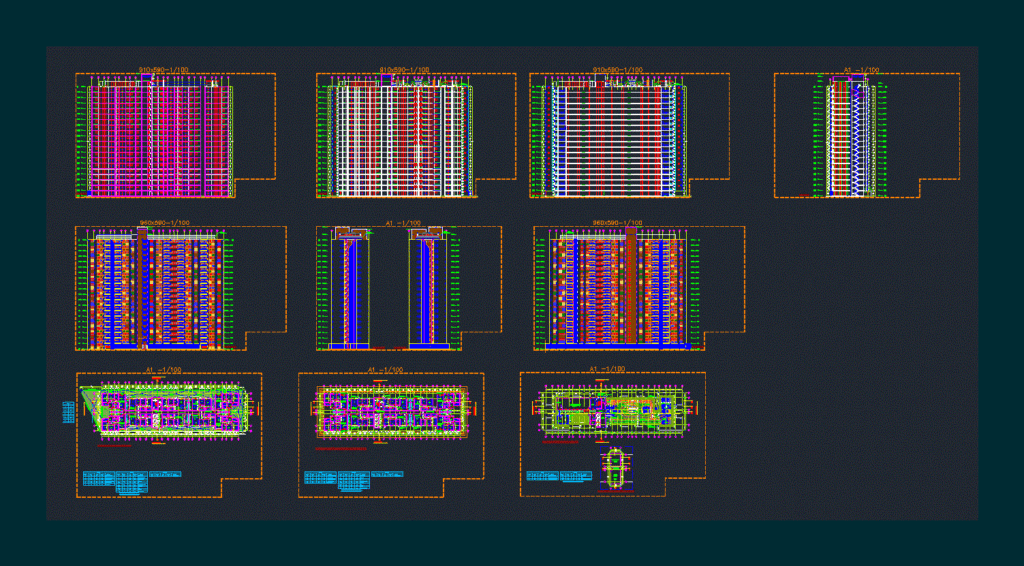
Task: Click the 'A1 -1/100' label above yellow-green plan
Action: (x=607, y=369)
